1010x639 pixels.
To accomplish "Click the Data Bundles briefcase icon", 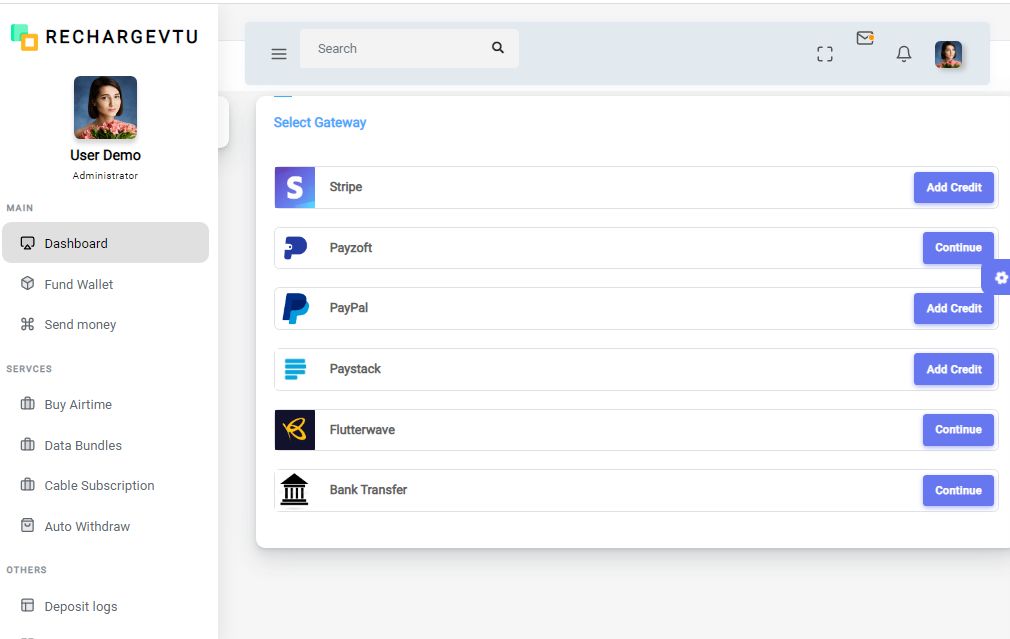I will pyautogui.click(x=27, y=444).
